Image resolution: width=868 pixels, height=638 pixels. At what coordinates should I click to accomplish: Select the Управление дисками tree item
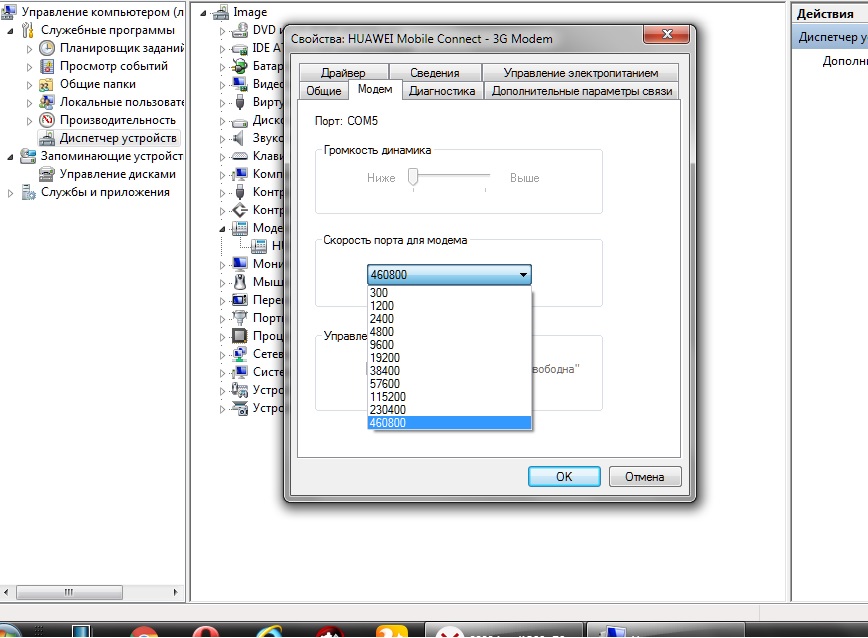click(117, 174)
